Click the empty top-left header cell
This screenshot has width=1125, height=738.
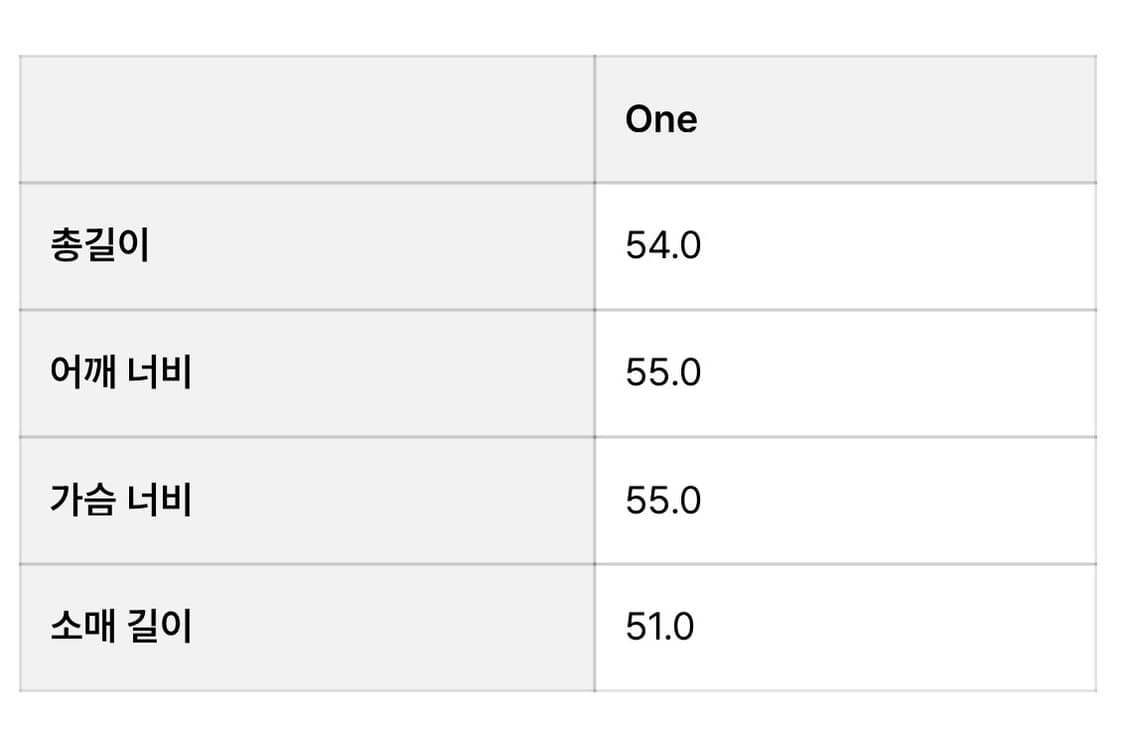[x=306, y=119]
